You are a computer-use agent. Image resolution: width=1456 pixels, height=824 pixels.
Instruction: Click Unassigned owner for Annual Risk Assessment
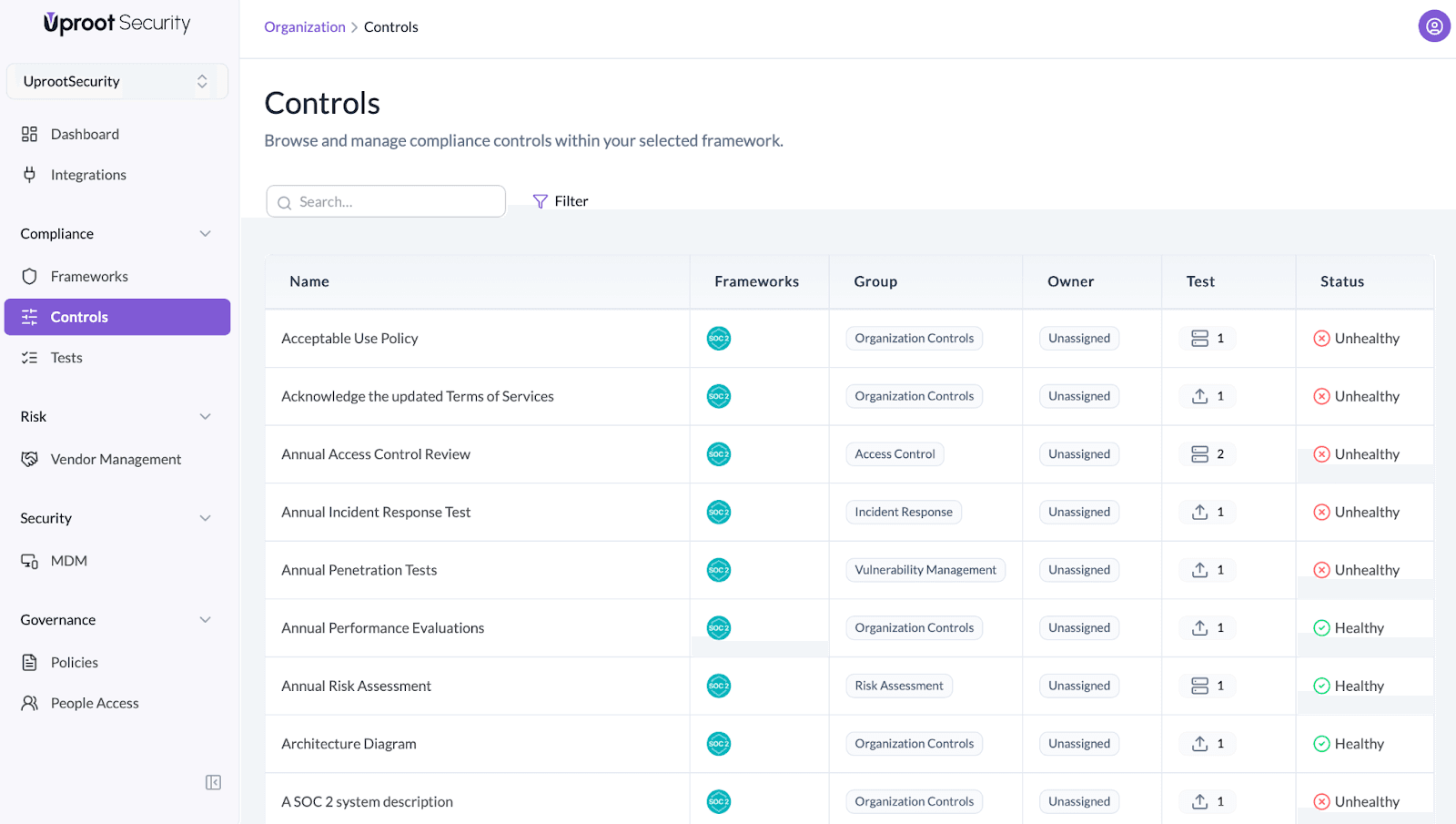pos(1078,687)
